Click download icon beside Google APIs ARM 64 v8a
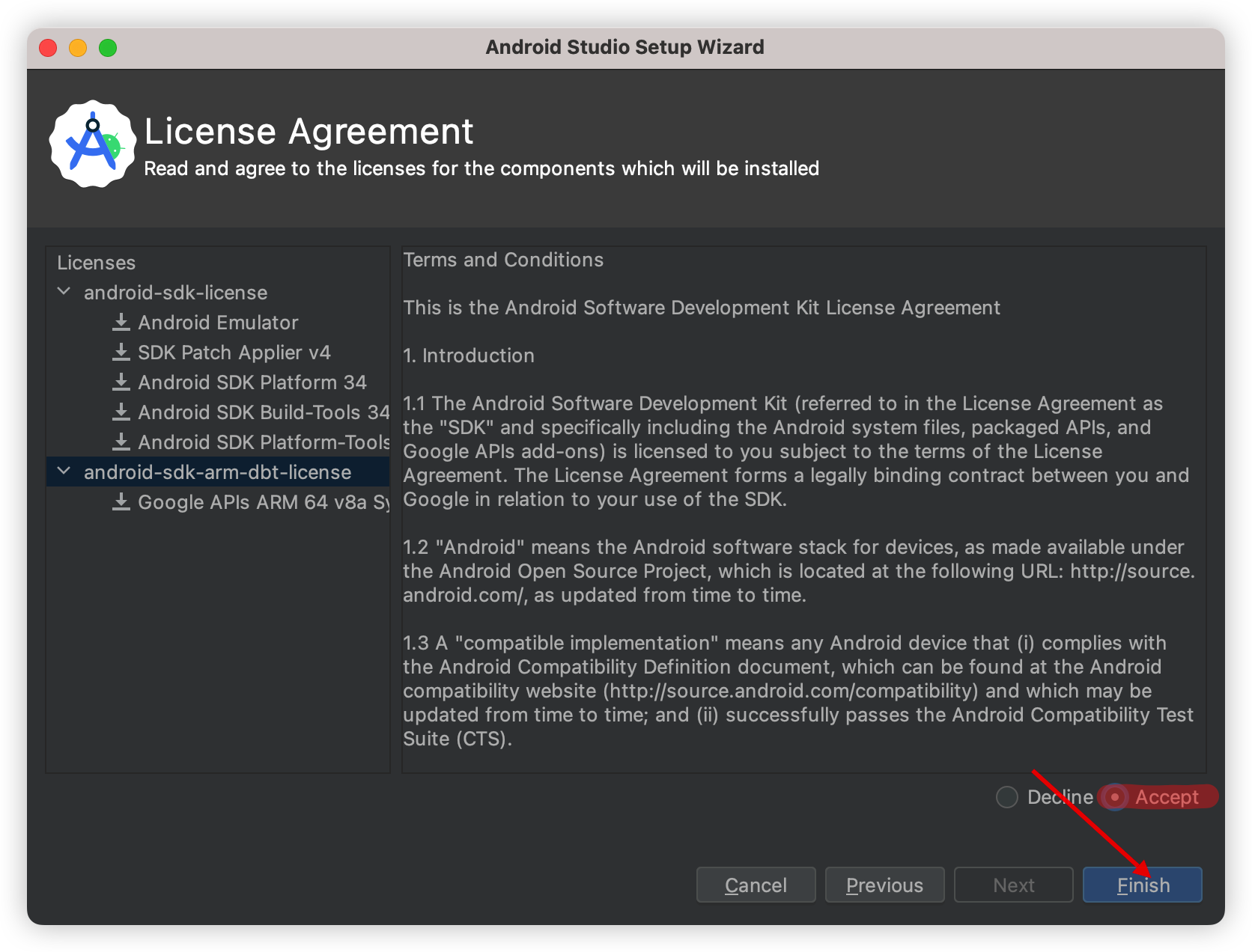The width and height of the screenshot is (1252, 952). pyautogui.click(x=121, y=502)
